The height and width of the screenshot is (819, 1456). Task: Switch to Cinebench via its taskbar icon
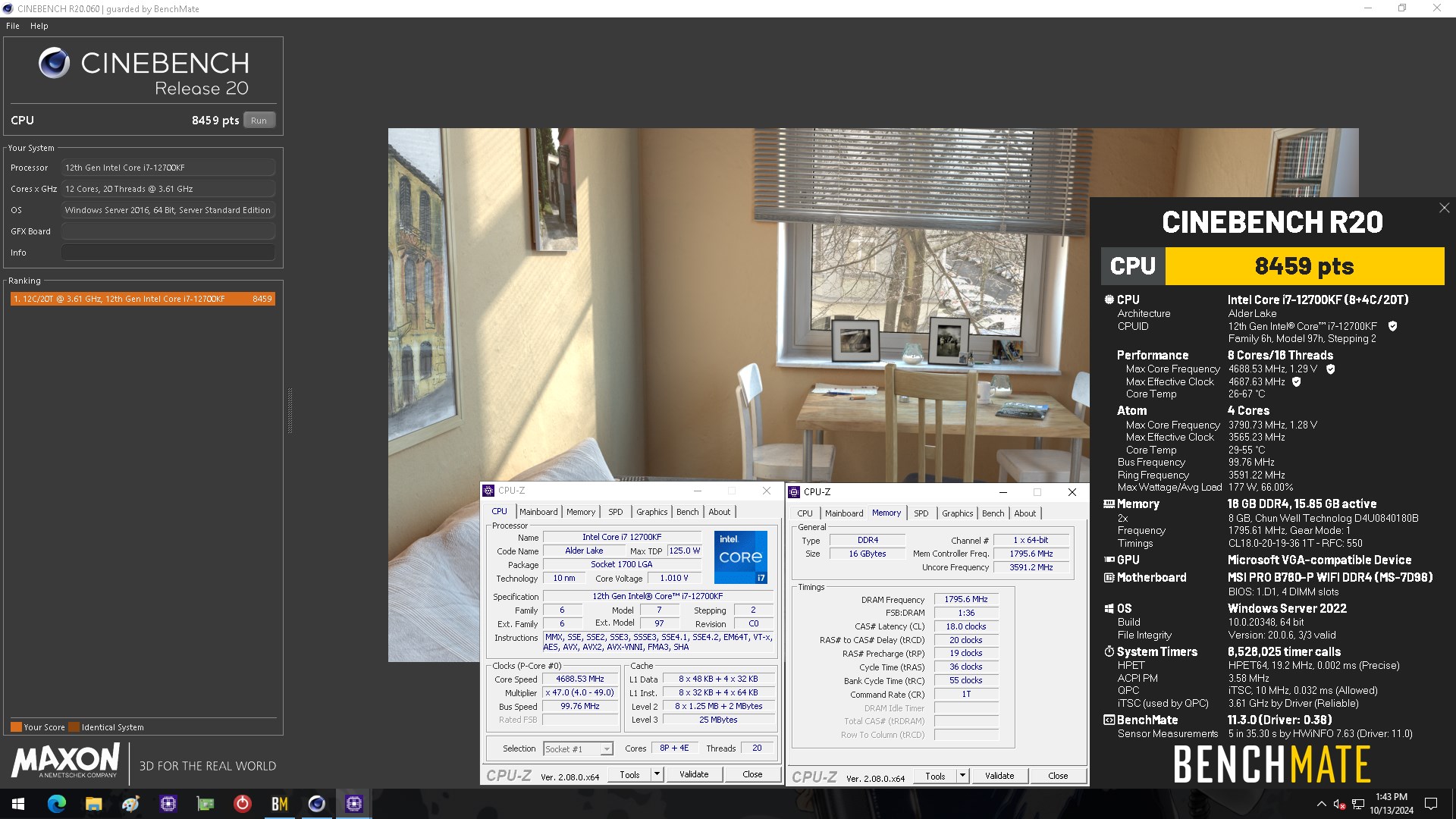click(316, 804)
